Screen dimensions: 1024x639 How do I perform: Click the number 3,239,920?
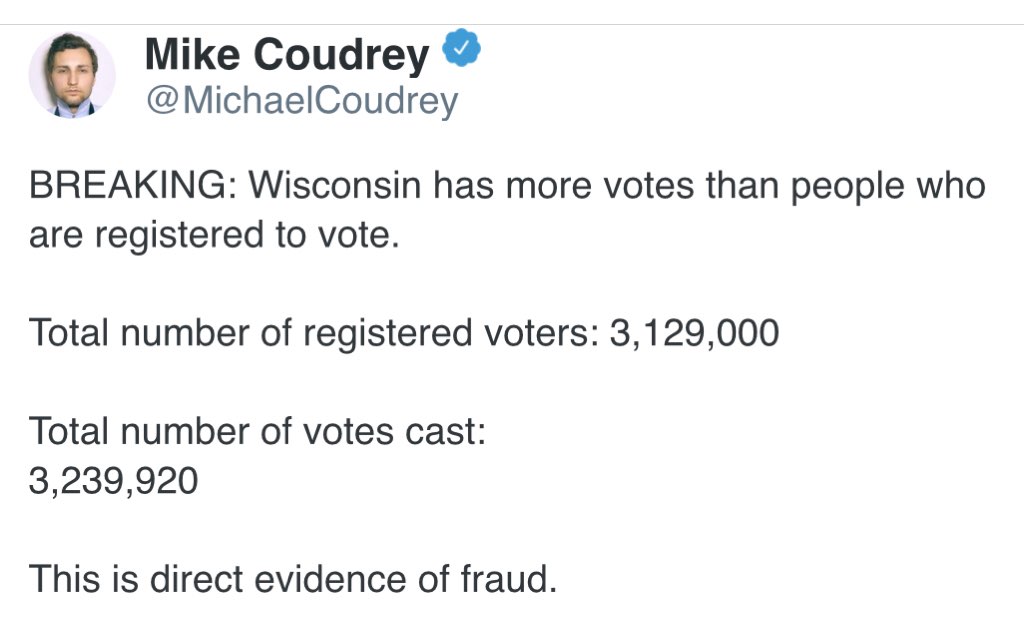(x=113, y=482)
